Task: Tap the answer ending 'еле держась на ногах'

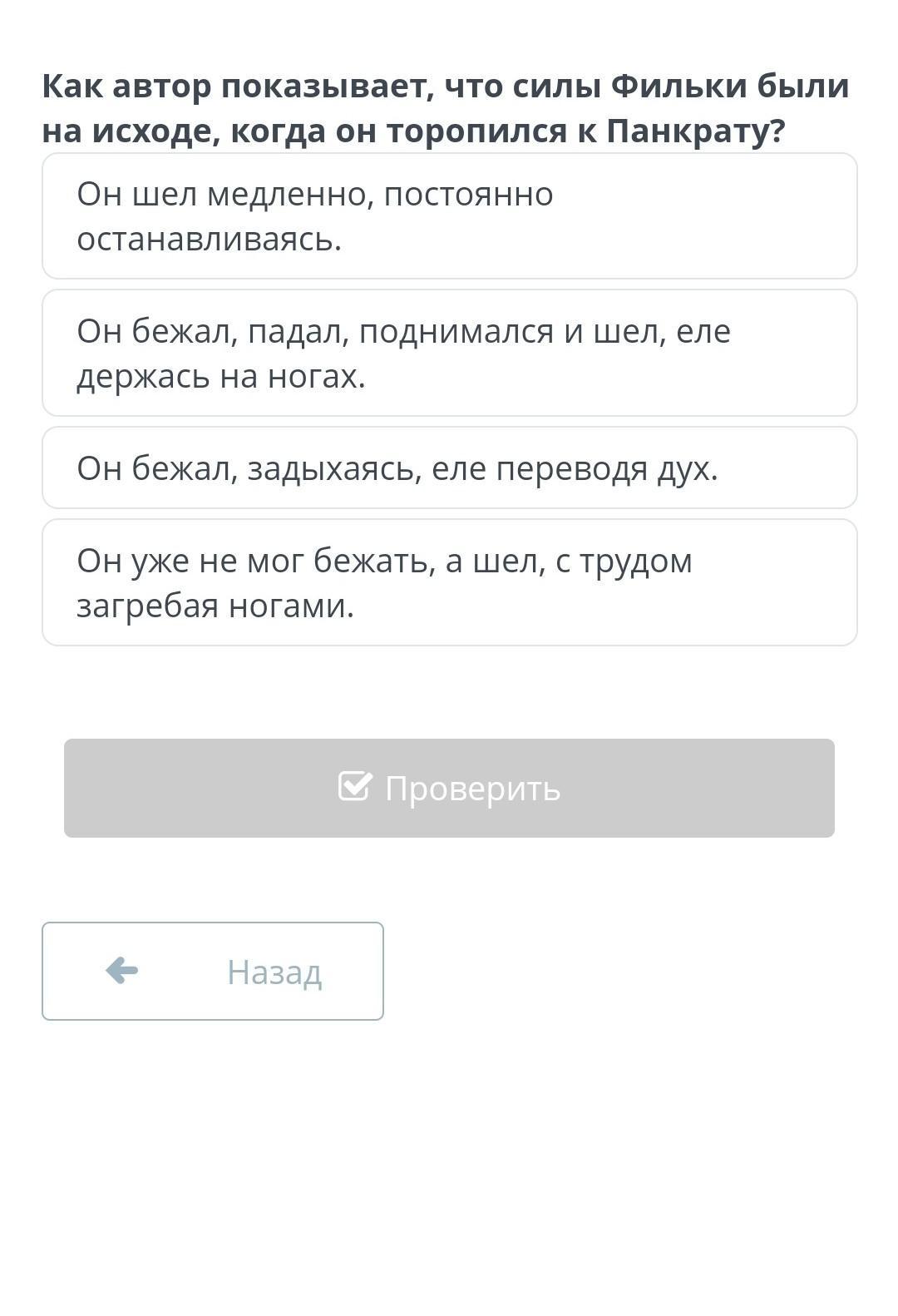Action: click(449, 353)
